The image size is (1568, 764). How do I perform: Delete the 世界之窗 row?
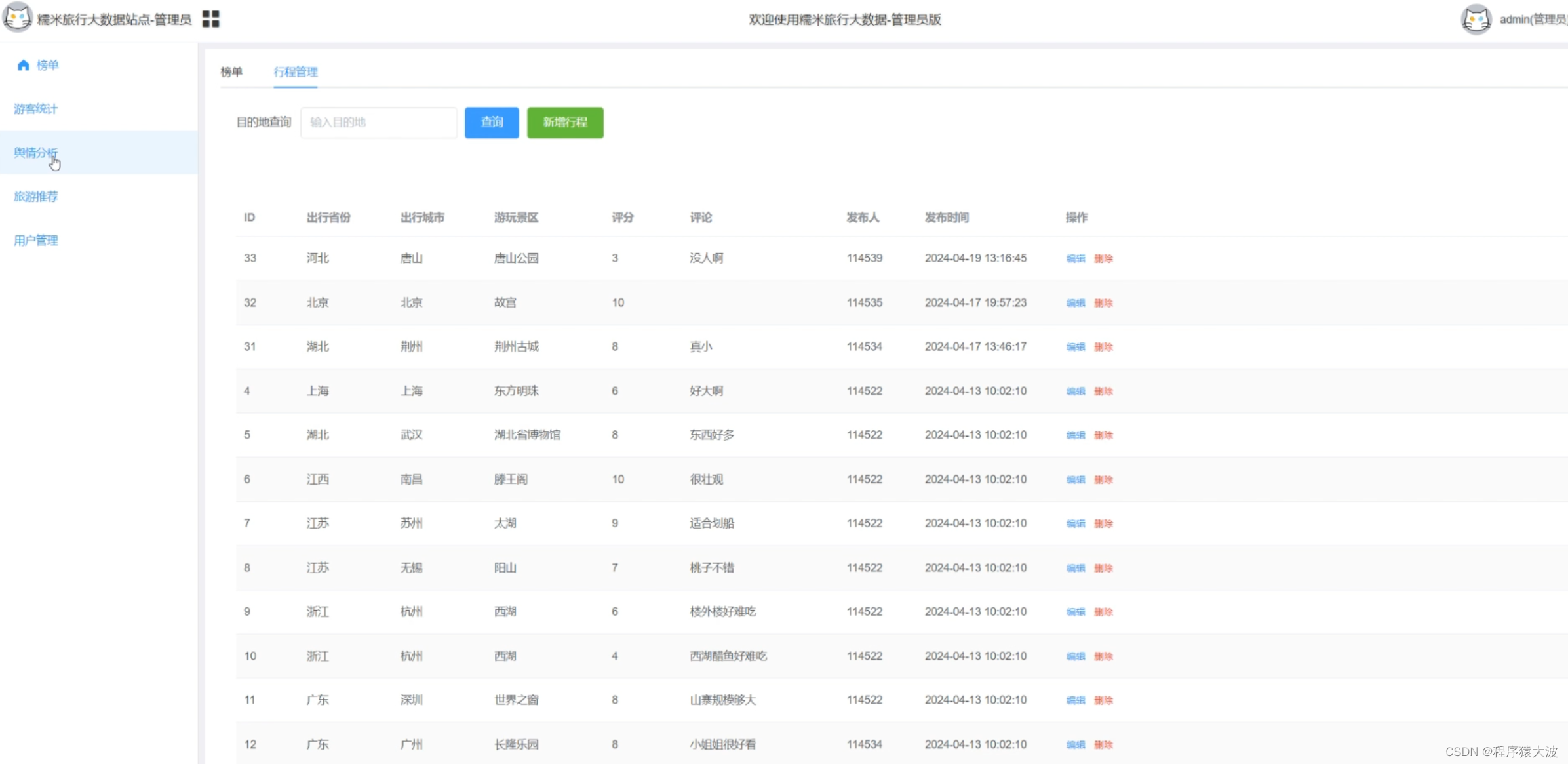coord(1103,700)
